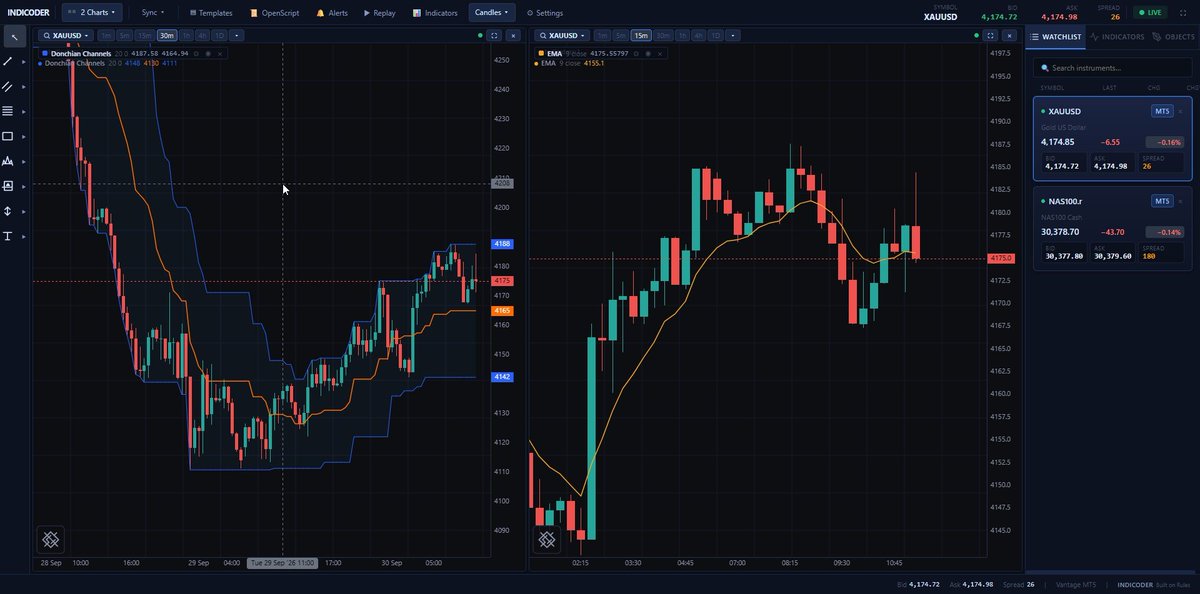The width and height of the screenshot is (1200, 594).
Task: Open the Candles chart type dropdown
Action: pyautogui.click(x=491, y=13)
